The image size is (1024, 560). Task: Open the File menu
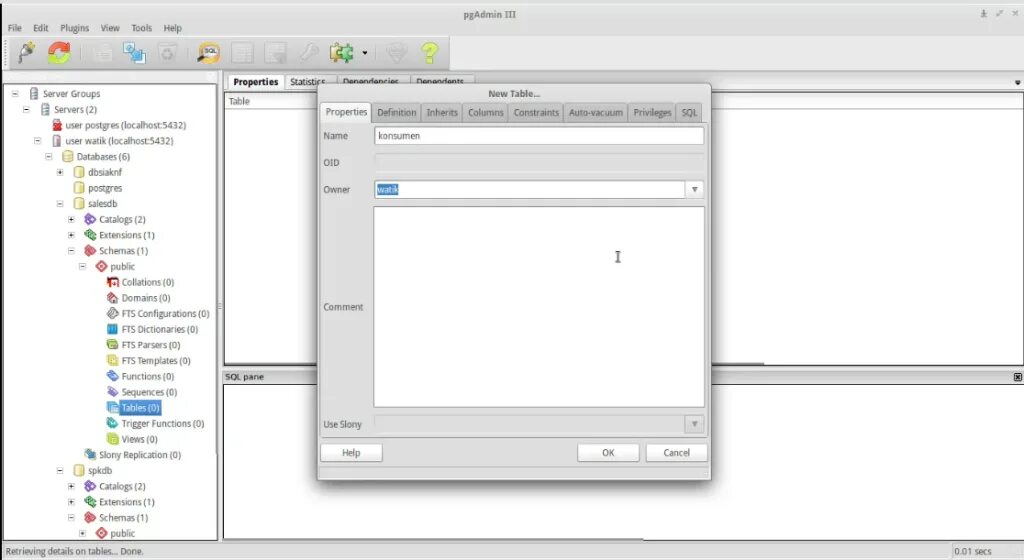click(14, 28)
